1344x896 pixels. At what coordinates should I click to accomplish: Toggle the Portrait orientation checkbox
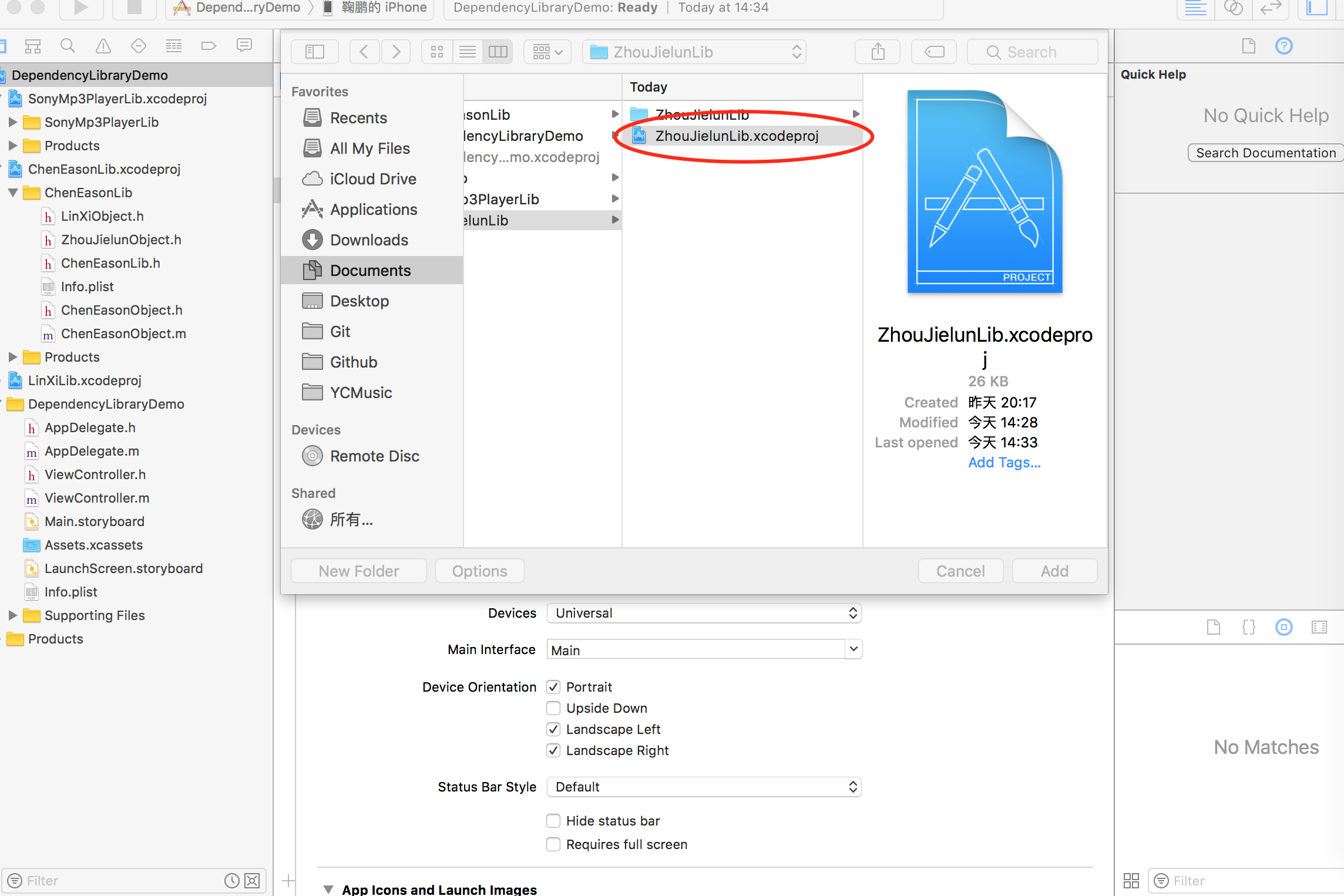(553, 687)
